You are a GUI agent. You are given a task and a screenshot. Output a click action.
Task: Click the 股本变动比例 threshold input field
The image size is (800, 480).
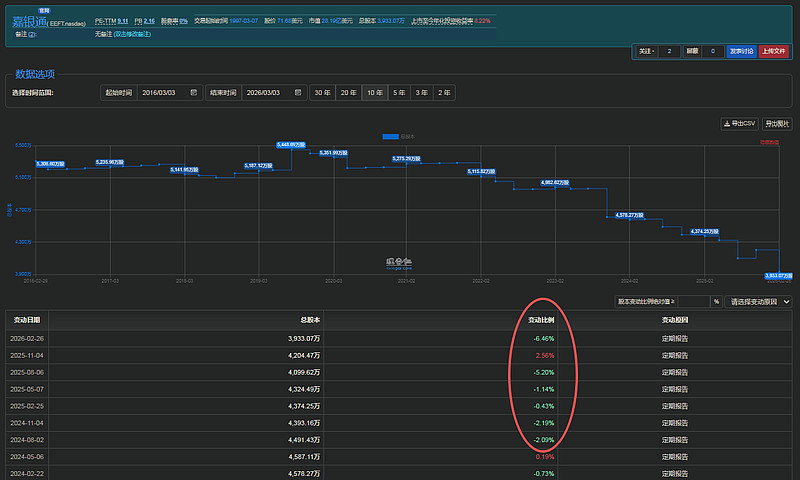pos(693,301)
